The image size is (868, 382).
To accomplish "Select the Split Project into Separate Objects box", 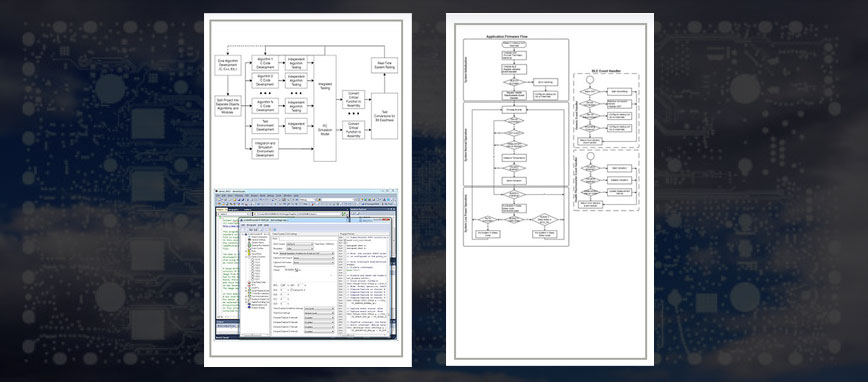I will click(228, 106).
